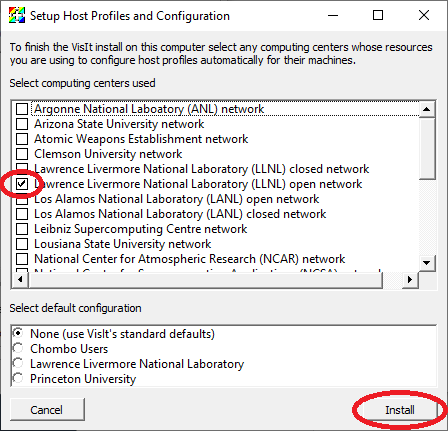Image resolution: width=448 pixels, height=431 pixels.
Task: Click the horizontal scroll left arrow
Action: point(20,279)
